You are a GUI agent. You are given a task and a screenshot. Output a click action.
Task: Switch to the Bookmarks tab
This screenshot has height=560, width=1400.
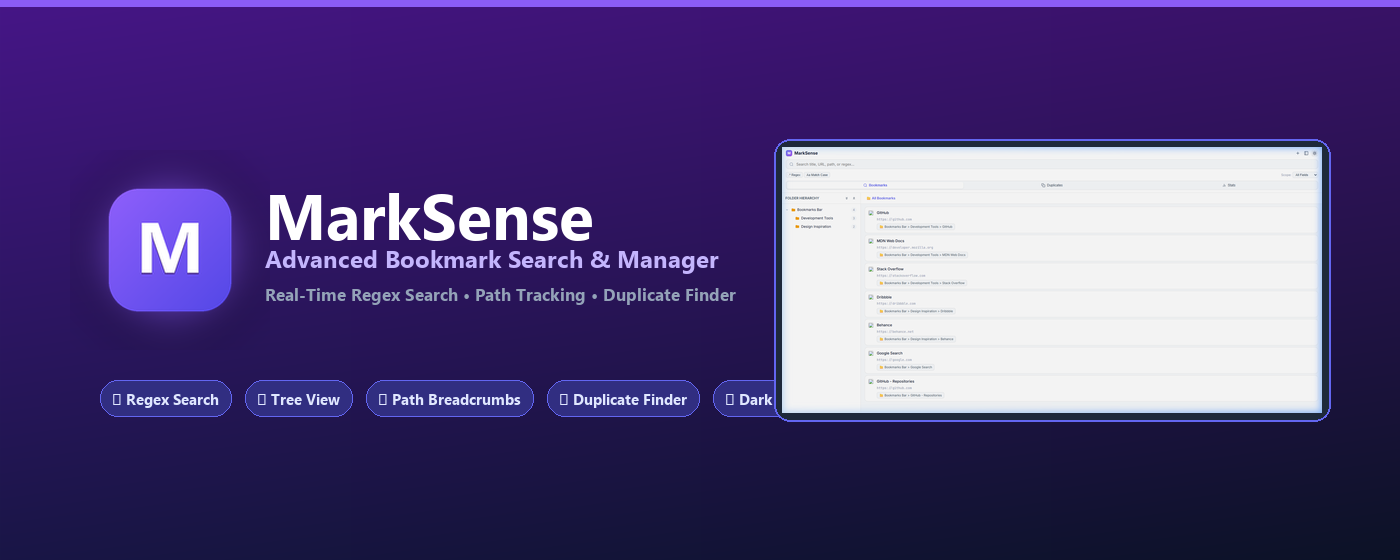pyautogui.click(x=875, y=185)
